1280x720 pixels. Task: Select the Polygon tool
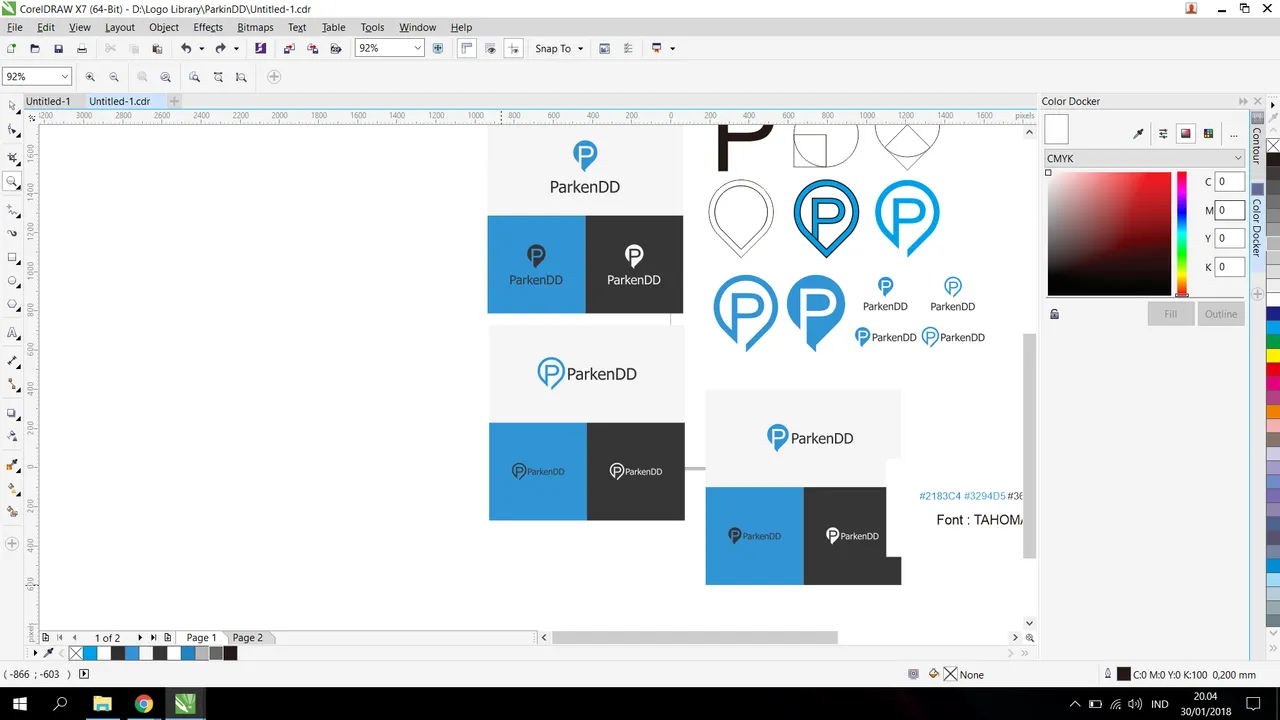(12, 305)
